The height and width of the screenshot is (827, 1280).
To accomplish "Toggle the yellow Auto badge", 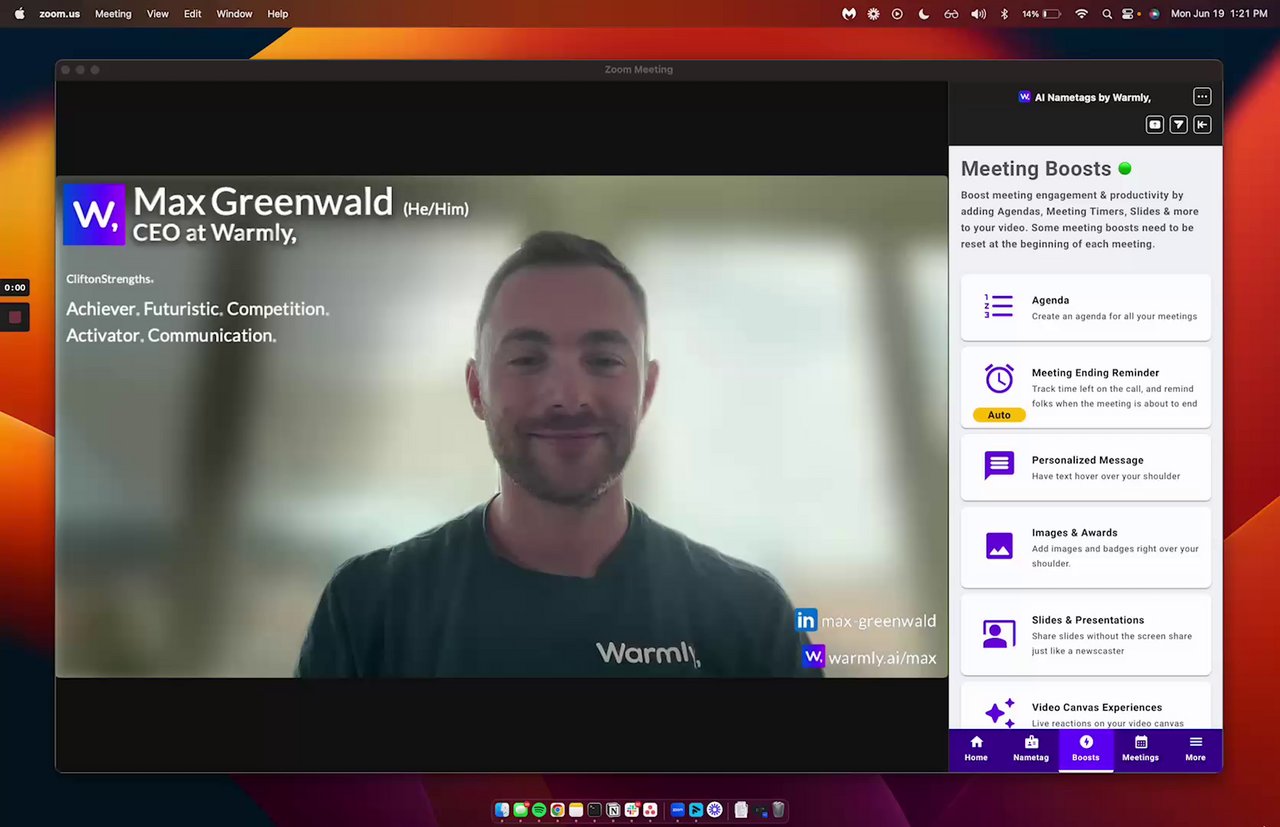I will 999,415.
